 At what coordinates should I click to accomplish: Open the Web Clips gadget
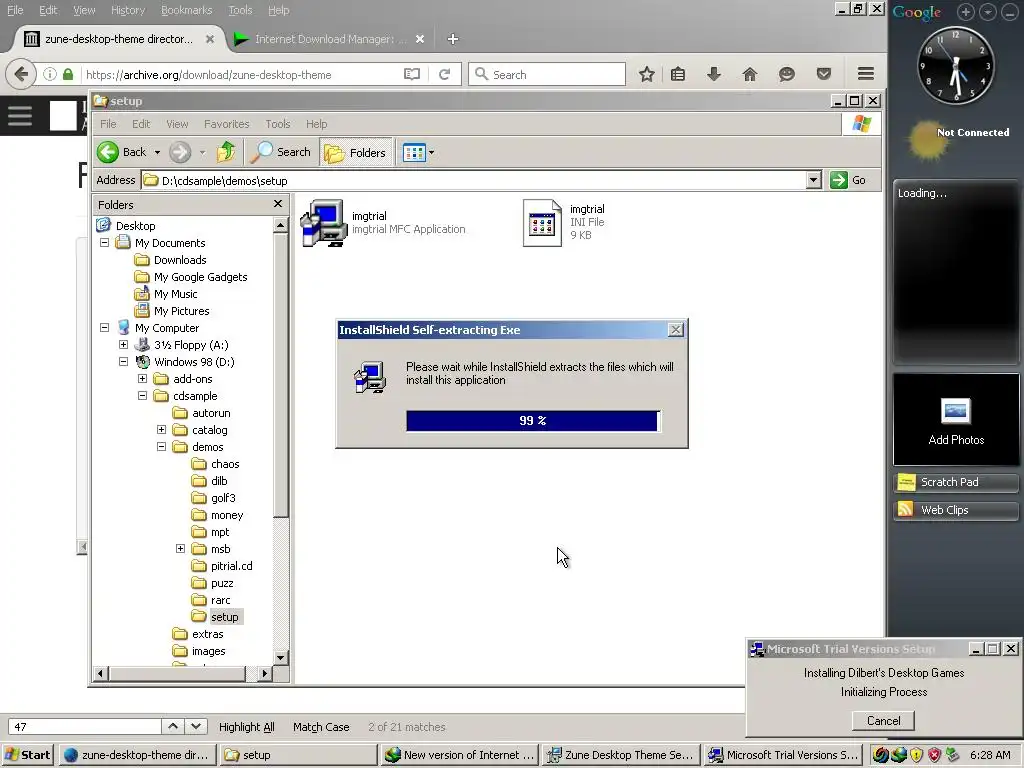(x=955, y=510)
